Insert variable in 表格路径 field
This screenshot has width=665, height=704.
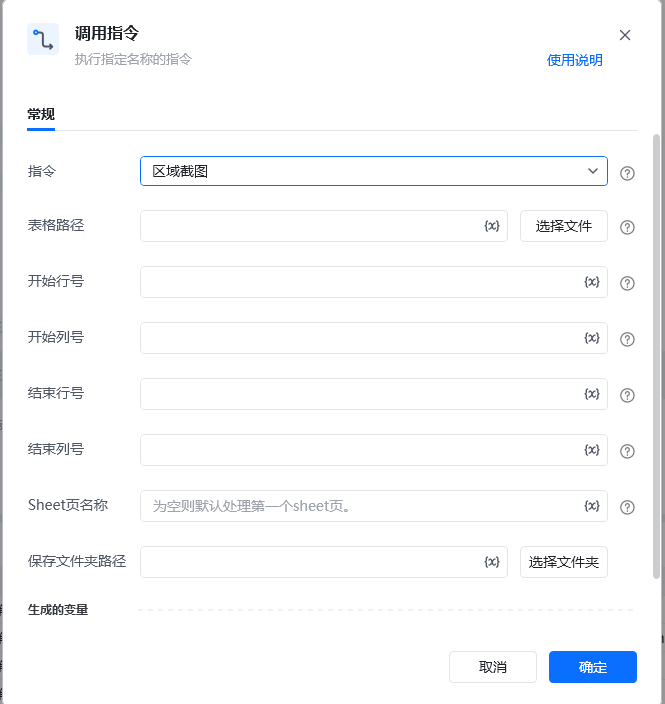click(492, 226)
